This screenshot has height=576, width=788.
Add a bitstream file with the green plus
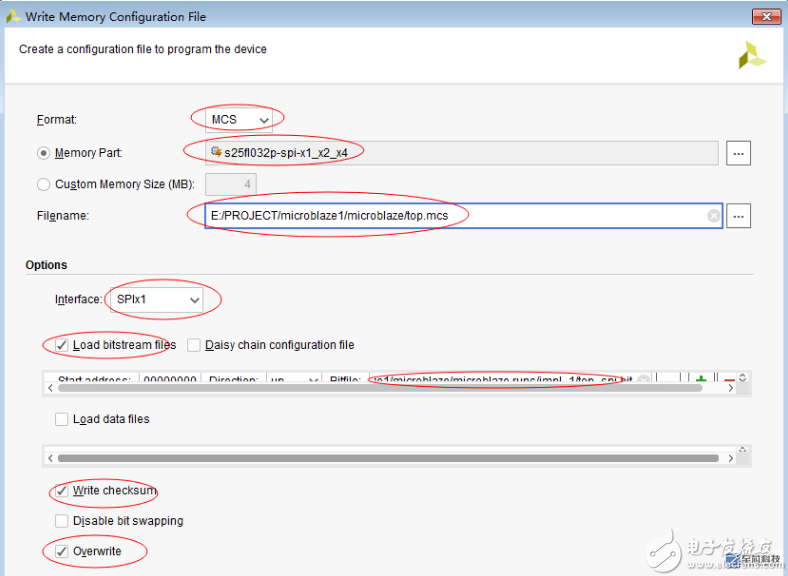click(701, 380)
